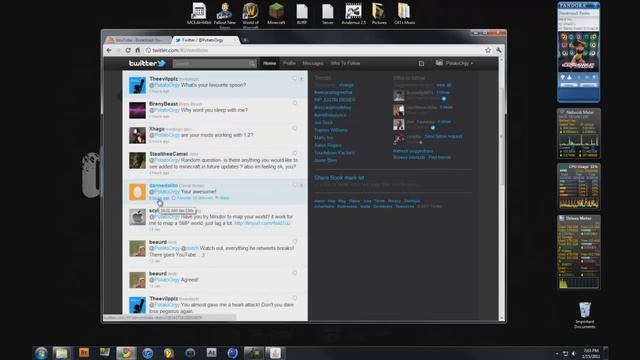The image size is (640, 360).
Task: Click the CPU Usage gadget
Action: (579, 187)
